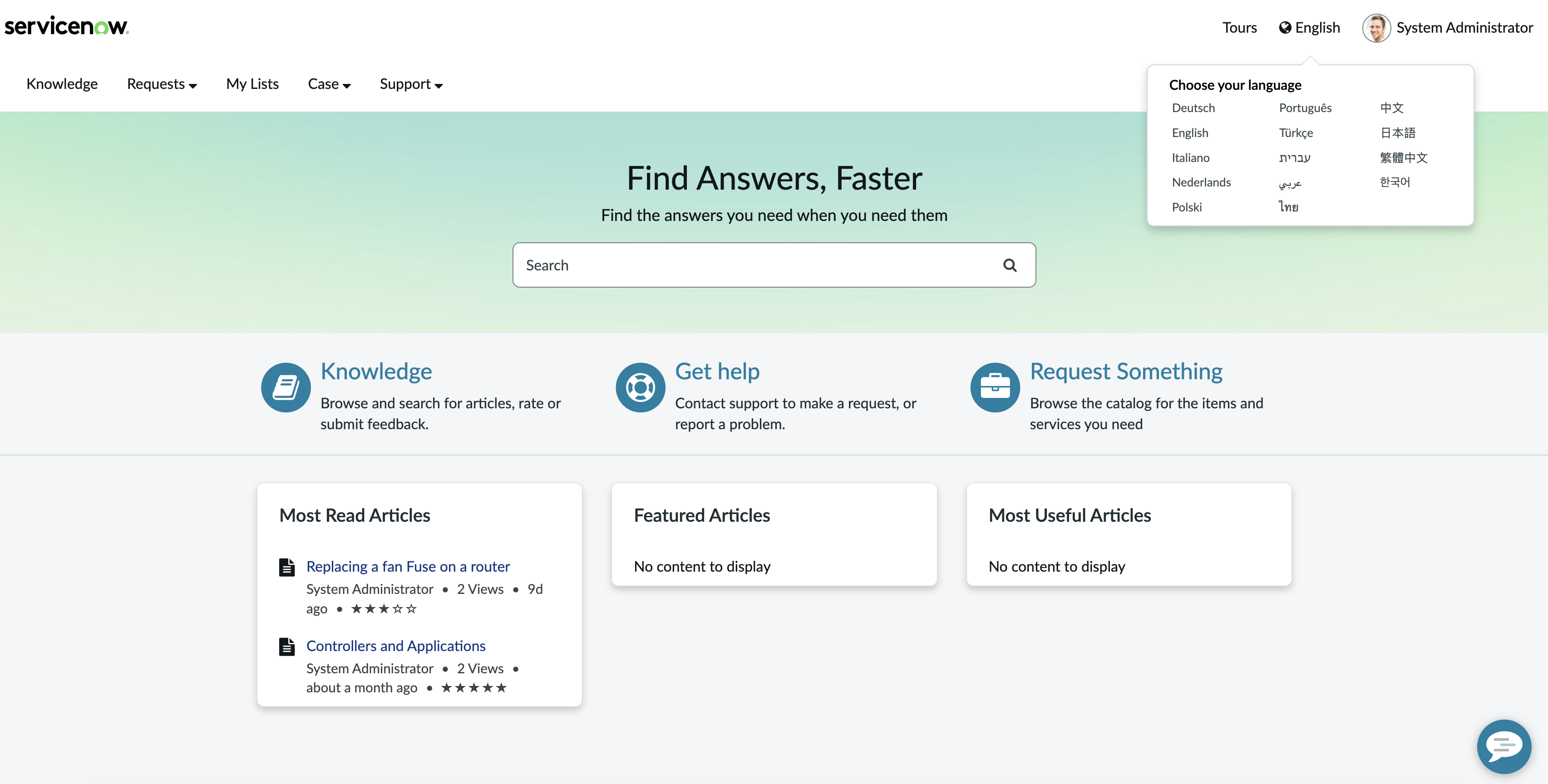Click 'Browse the catalog for the items' text
The height and width of the screenshot is (784, 1548).
click(x=1146, y=414)
